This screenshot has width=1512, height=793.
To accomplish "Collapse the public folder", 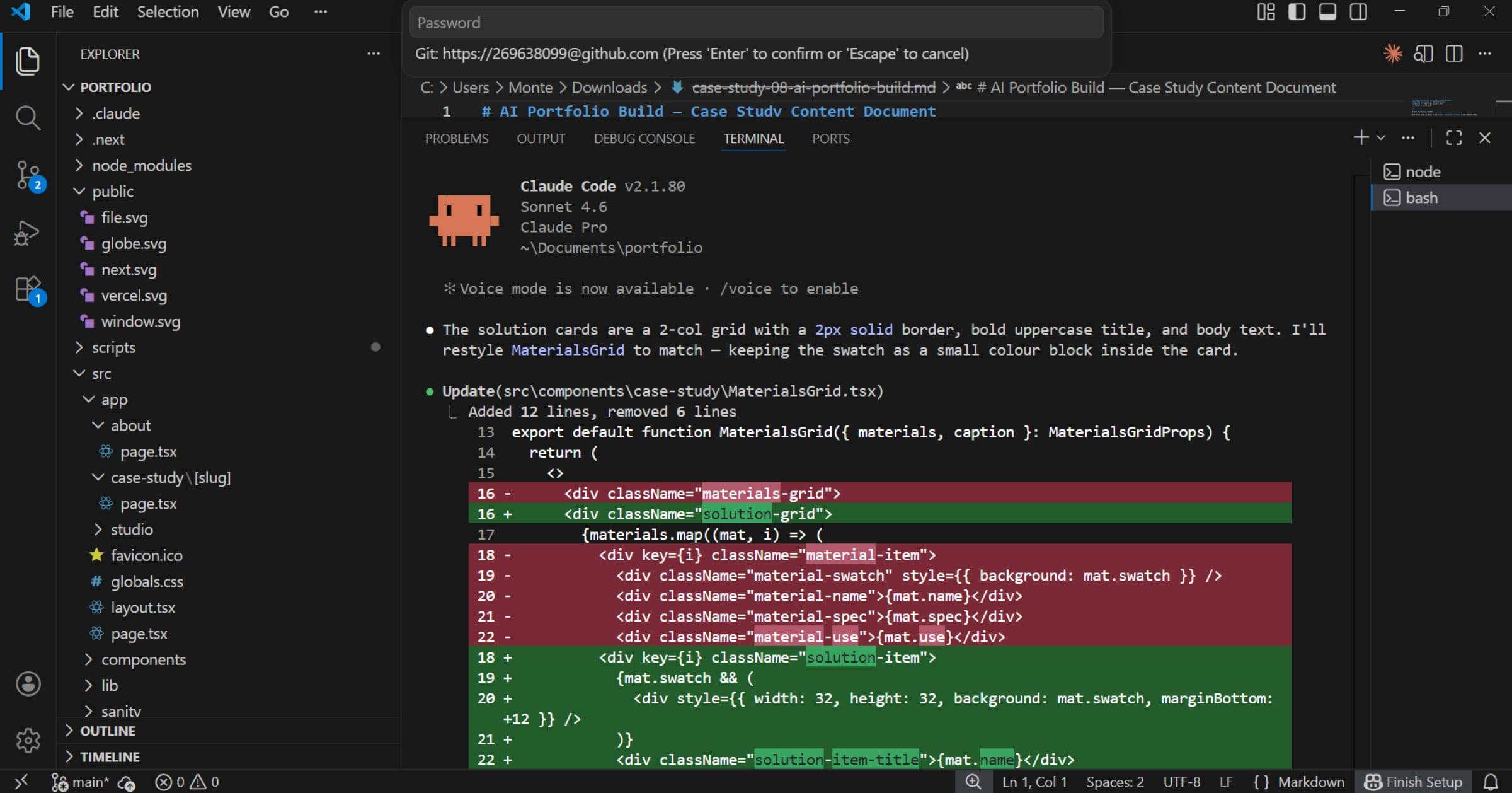I will tap(112, 191).
